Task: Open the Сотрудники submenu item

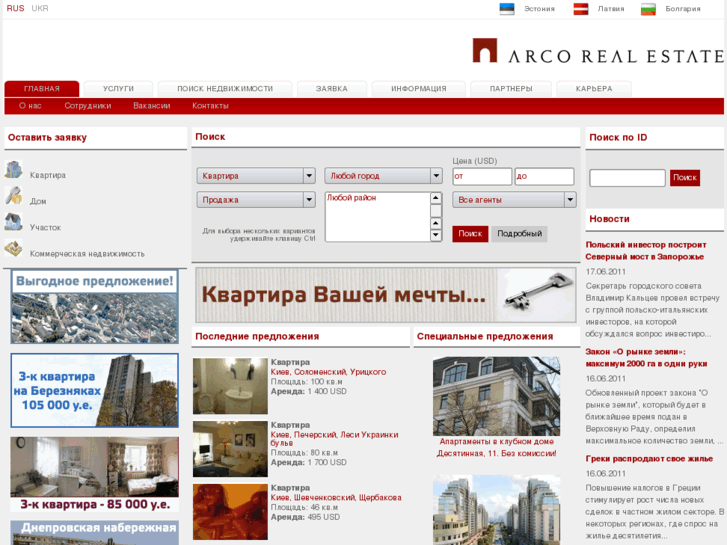Action: (x=88, y=106)
